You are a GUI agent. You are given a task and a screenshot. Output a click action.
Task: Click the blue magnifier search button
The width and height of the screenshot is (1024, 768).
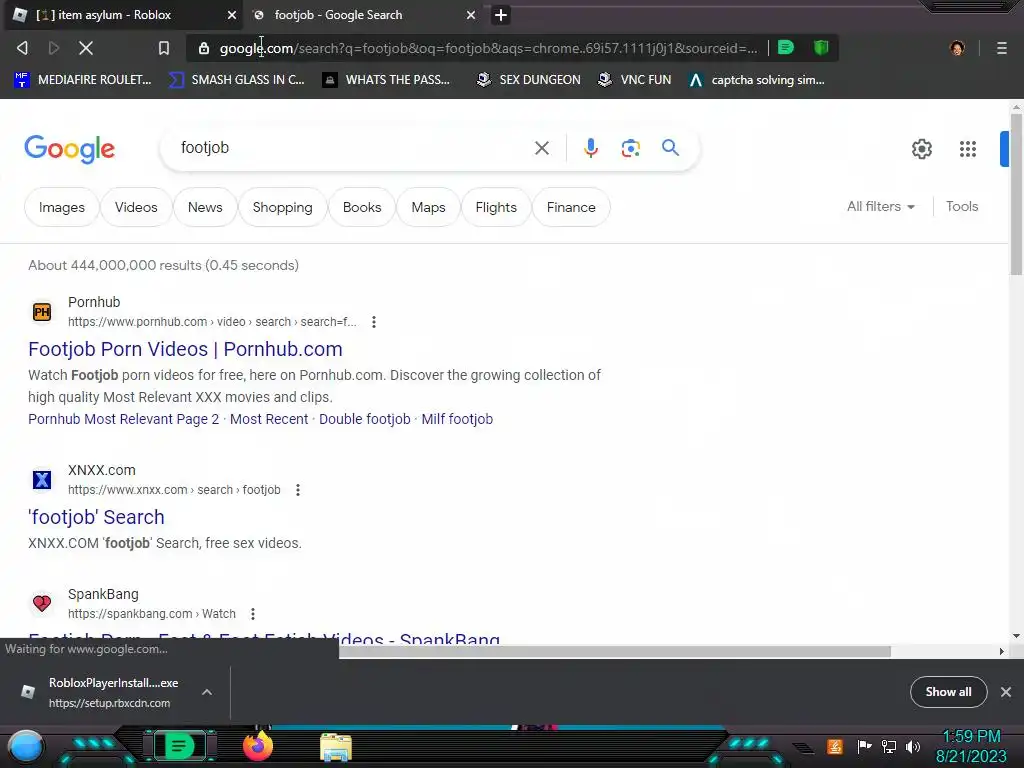(x=670, y=148)
